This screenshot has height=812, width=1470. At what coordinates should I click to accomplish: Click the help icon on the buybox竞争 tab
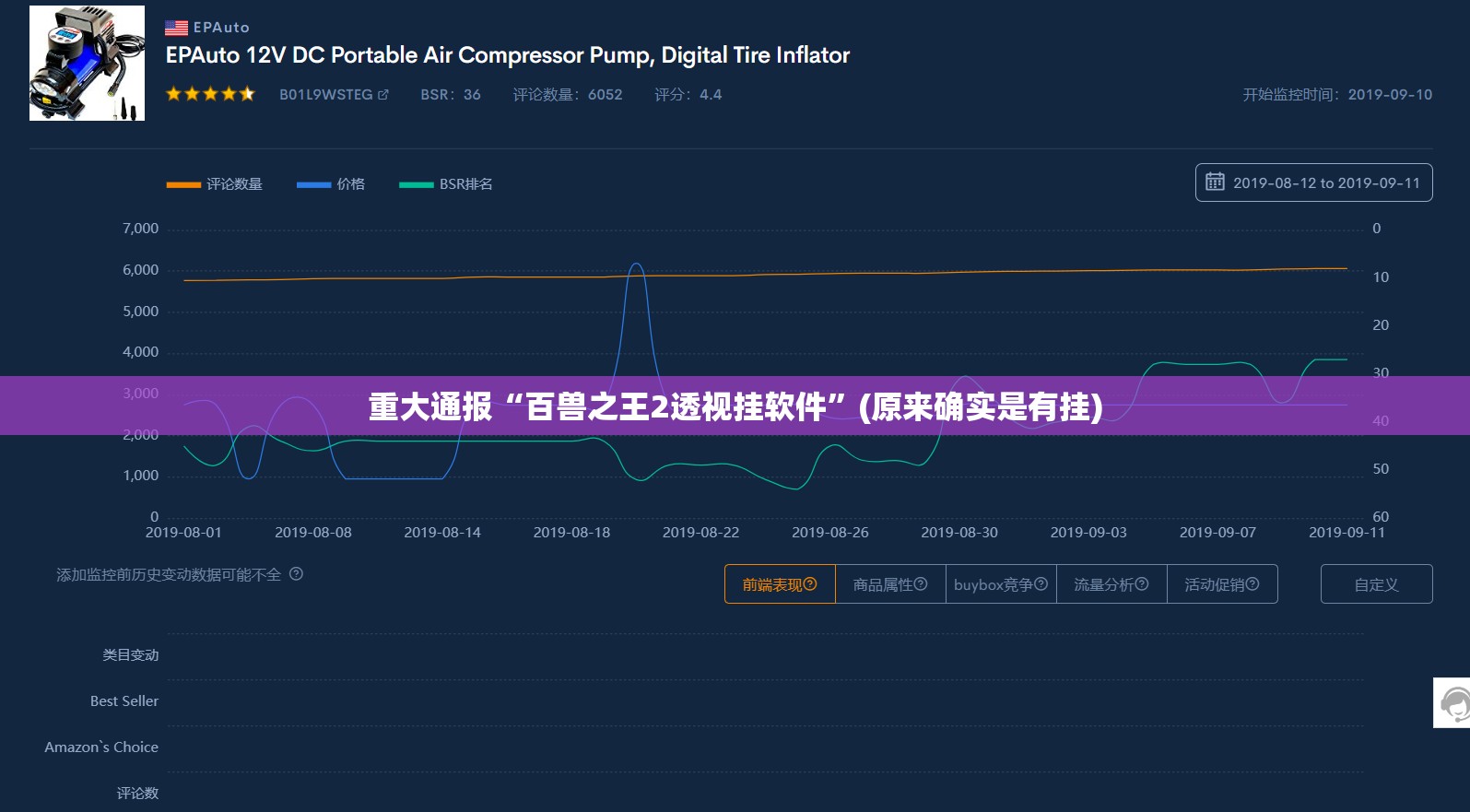point(1041,584)
